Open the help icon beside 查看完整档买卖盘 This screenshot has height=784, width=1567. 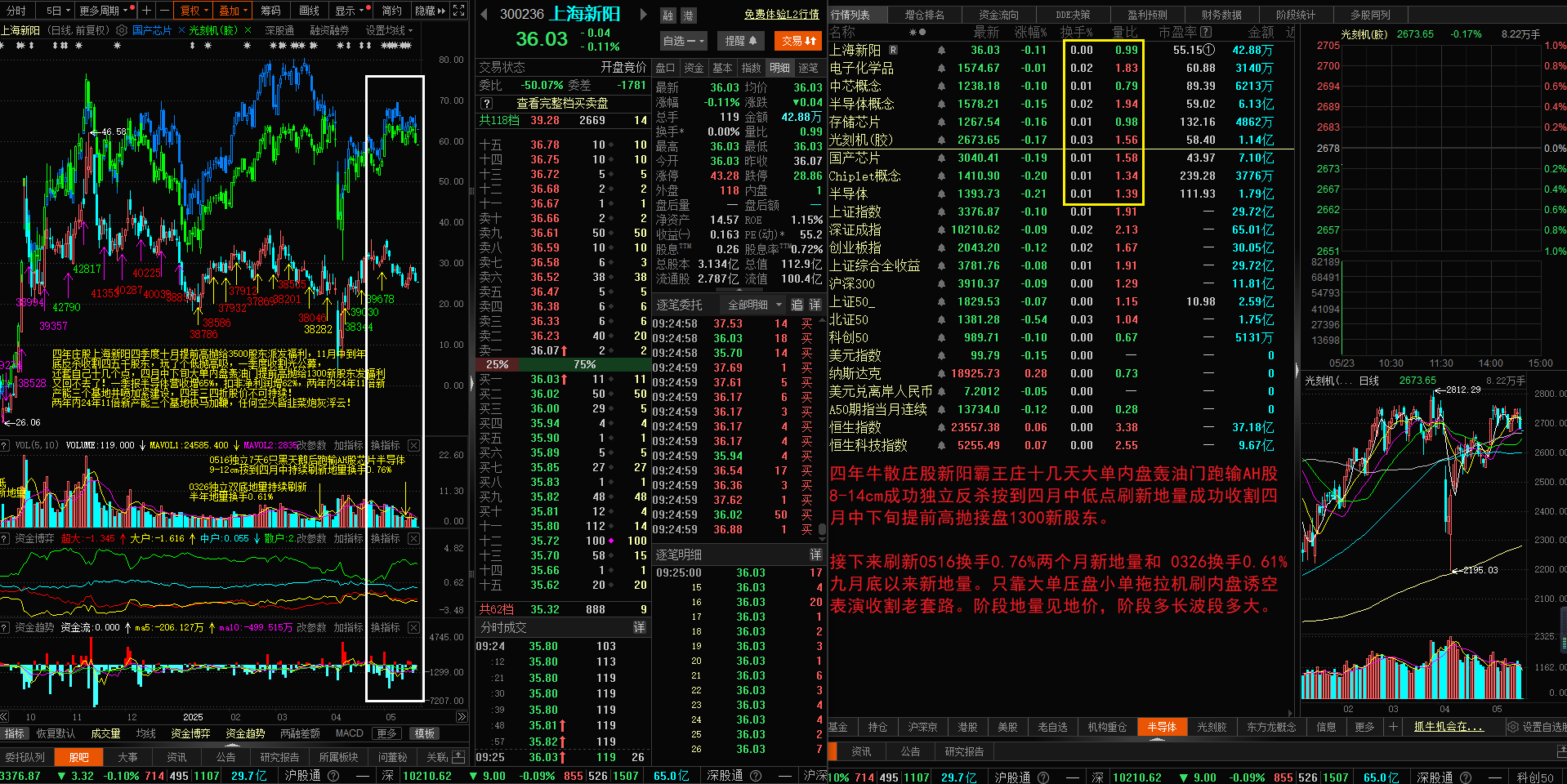point(486,104)
